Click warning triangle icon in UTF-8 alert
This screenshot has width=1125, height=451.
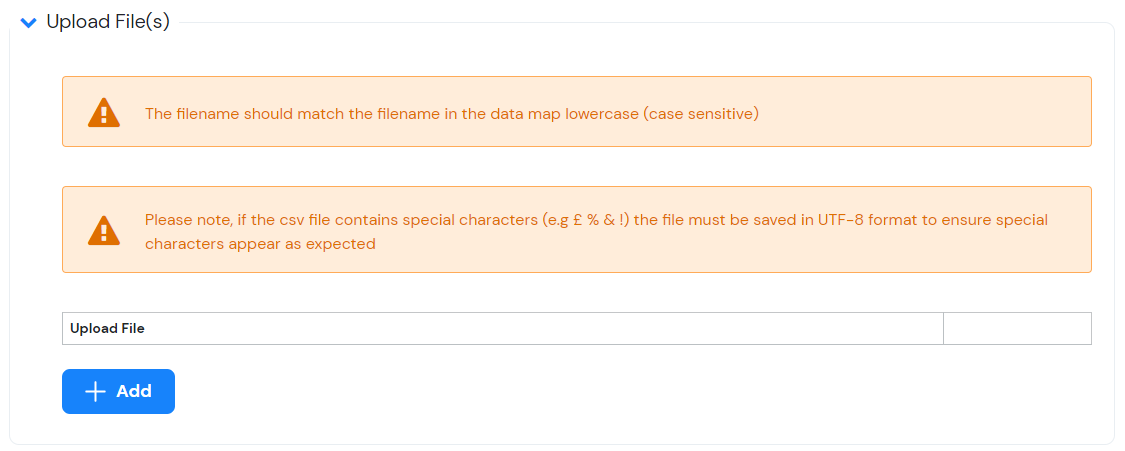[x=103, y=230]
